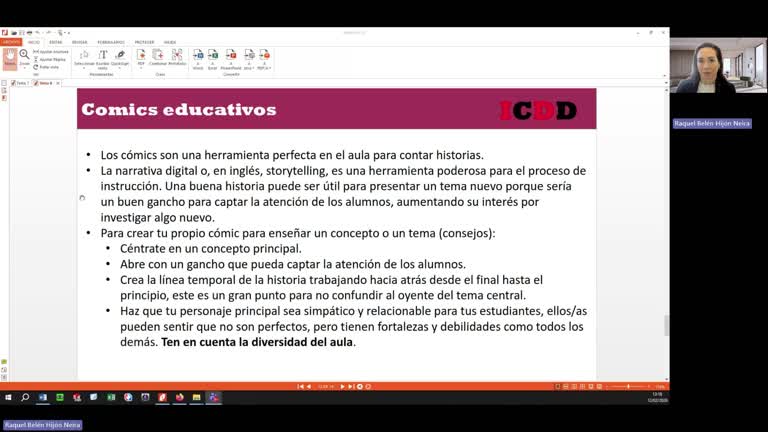768x432 pixels.
Task: Switch to the EDITAR ribbon tab
Action: [x=56, y=42]
